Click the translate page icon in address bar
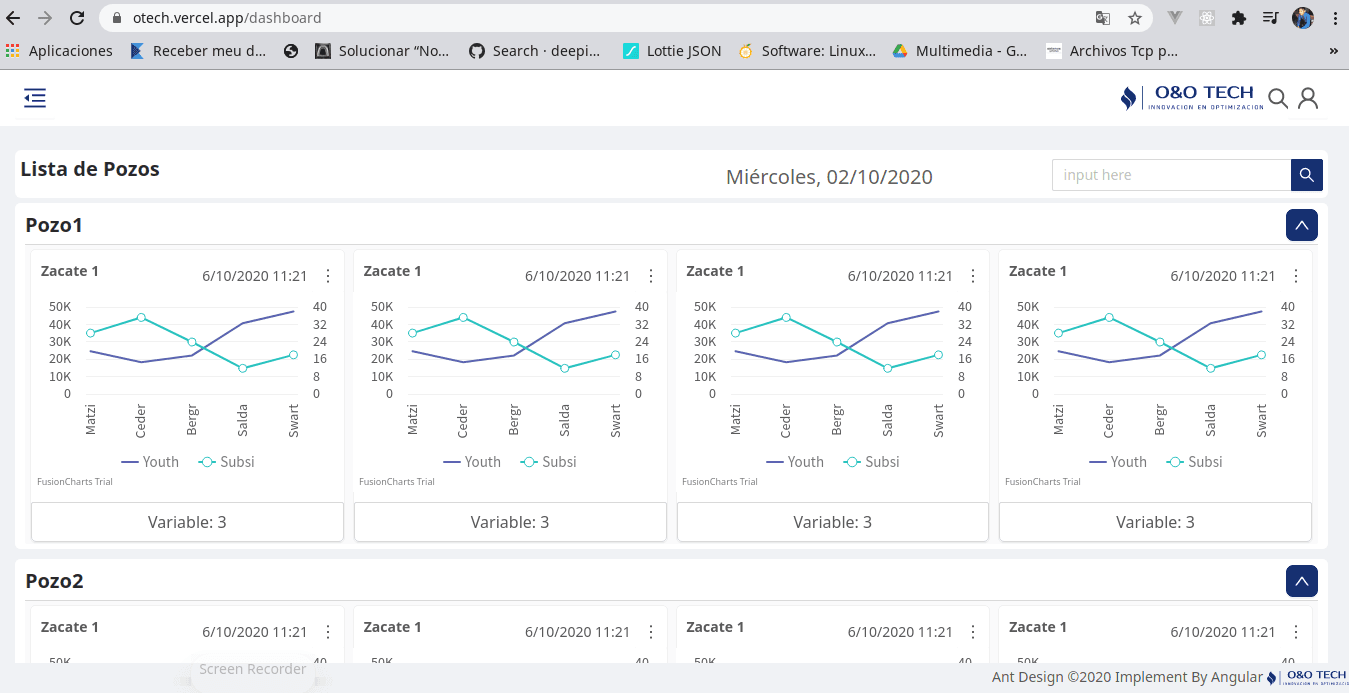The height and width of the screenshot is (693, 1349). (x=1103, y=18)
